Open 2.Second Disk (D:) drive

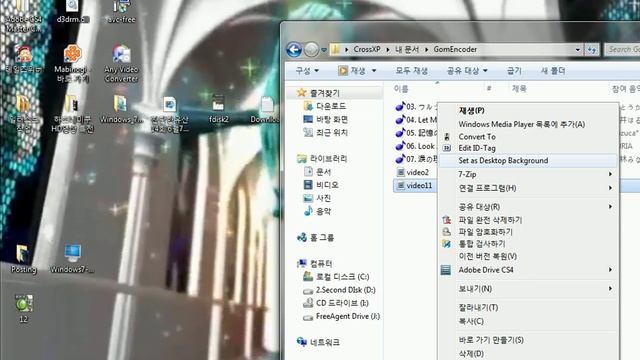coord(339,290)
